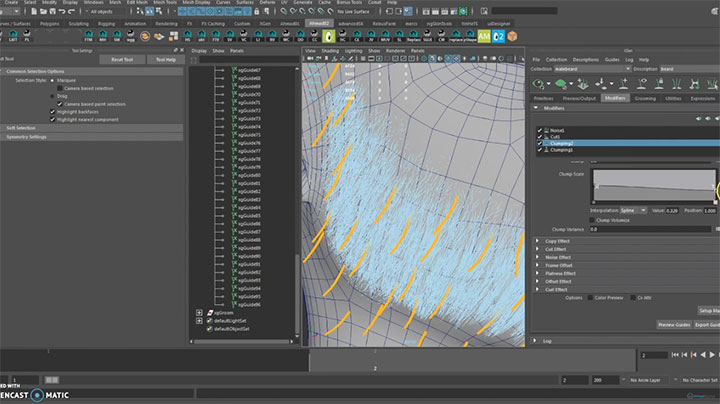The width and height of the screenshot is (720, 404).
Task: Click the open scene folder icon
Action: point(43,11)
